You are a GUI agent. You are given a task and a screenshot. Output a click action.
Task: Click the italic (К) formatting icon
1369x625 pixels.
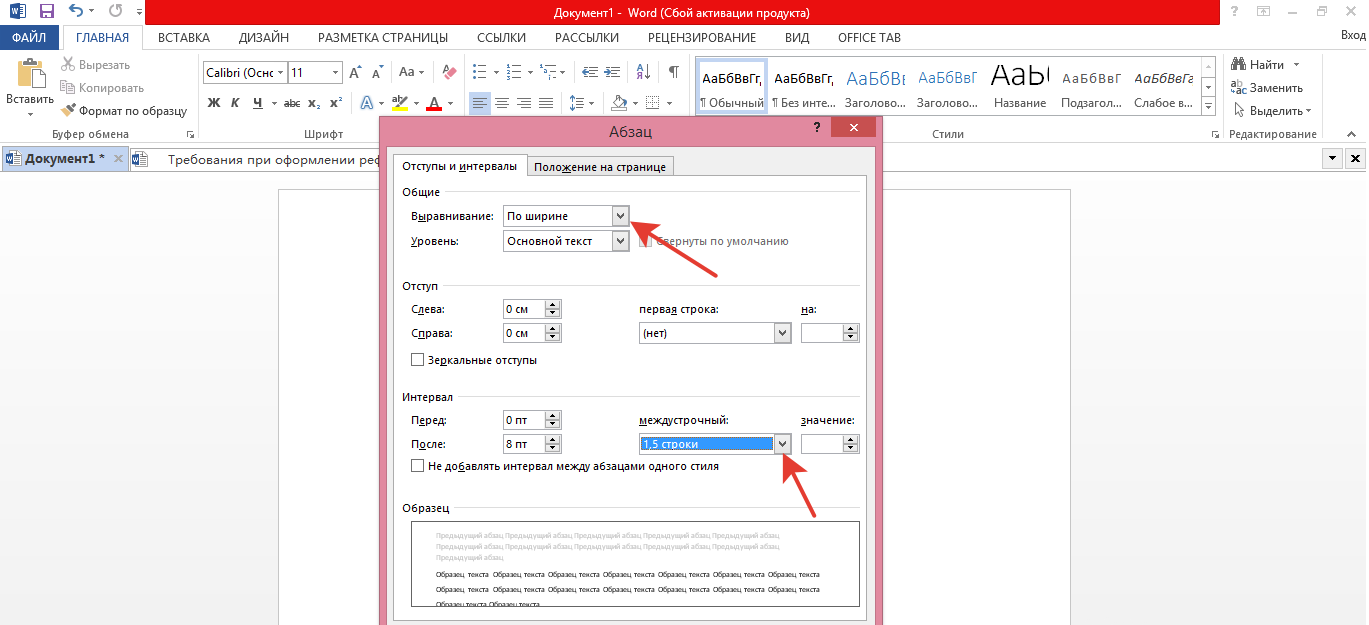(235, 103)
